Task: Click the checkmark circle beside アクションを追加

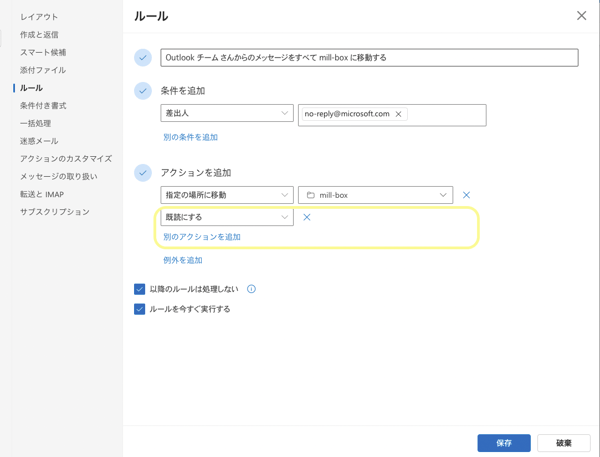Action: pyautogui.click(x=143, y=173)
